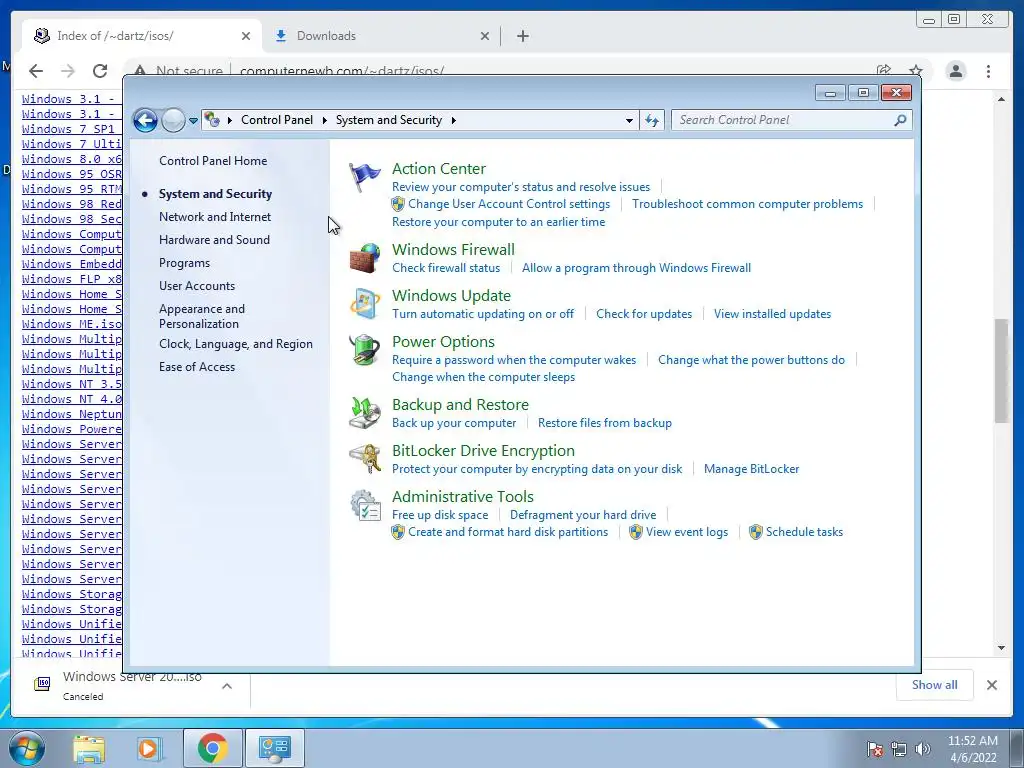Select Programs in the left pane
The image size is (1024, 768).
point(184,263)
